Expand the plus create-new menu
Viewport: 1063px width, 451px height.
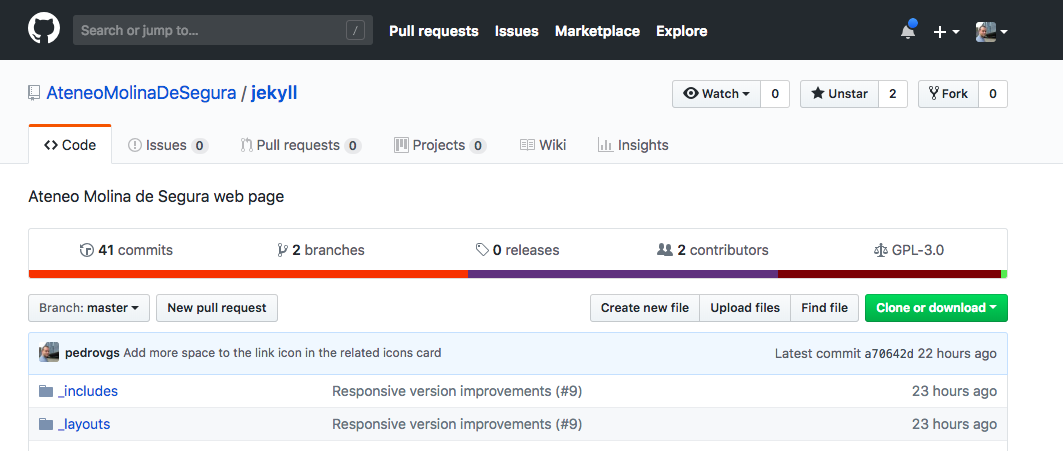tap(946, 31)
